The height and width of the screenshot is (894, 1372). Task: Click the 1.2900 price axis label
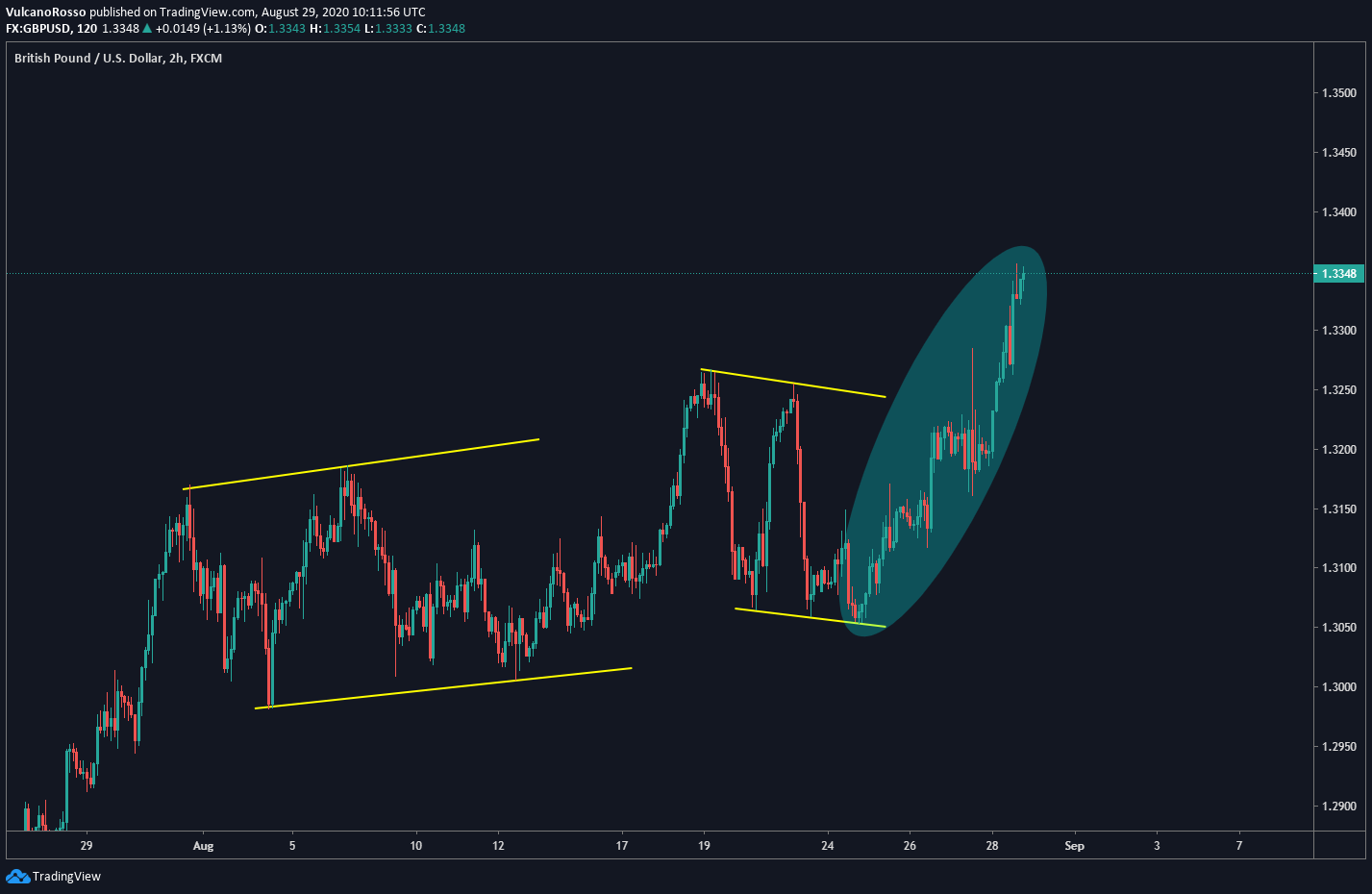click(x=1339, y=807)
